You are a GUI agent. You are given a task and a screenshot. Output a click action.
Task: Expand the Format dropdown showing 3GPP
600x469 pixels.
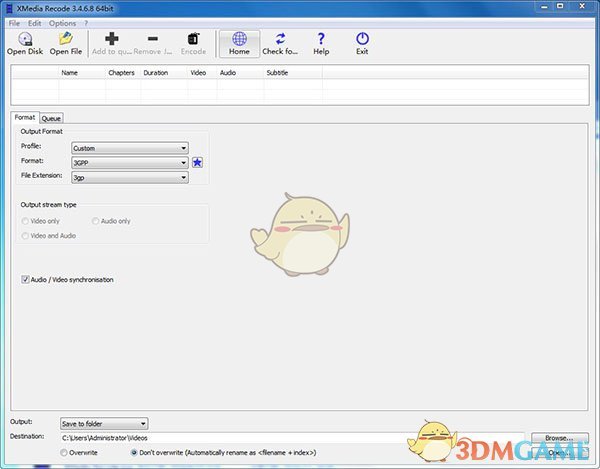tap(130, 163)
